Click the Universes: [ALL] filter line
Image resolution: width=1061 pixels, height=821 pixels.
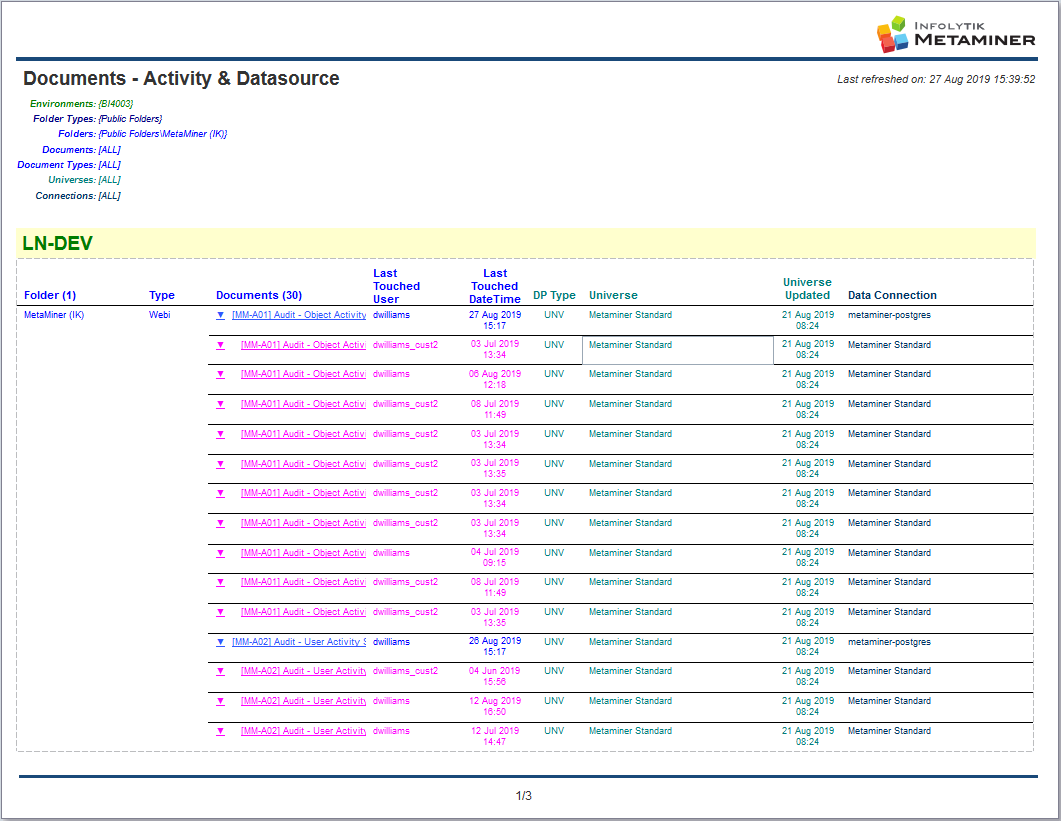coord(85,179)
